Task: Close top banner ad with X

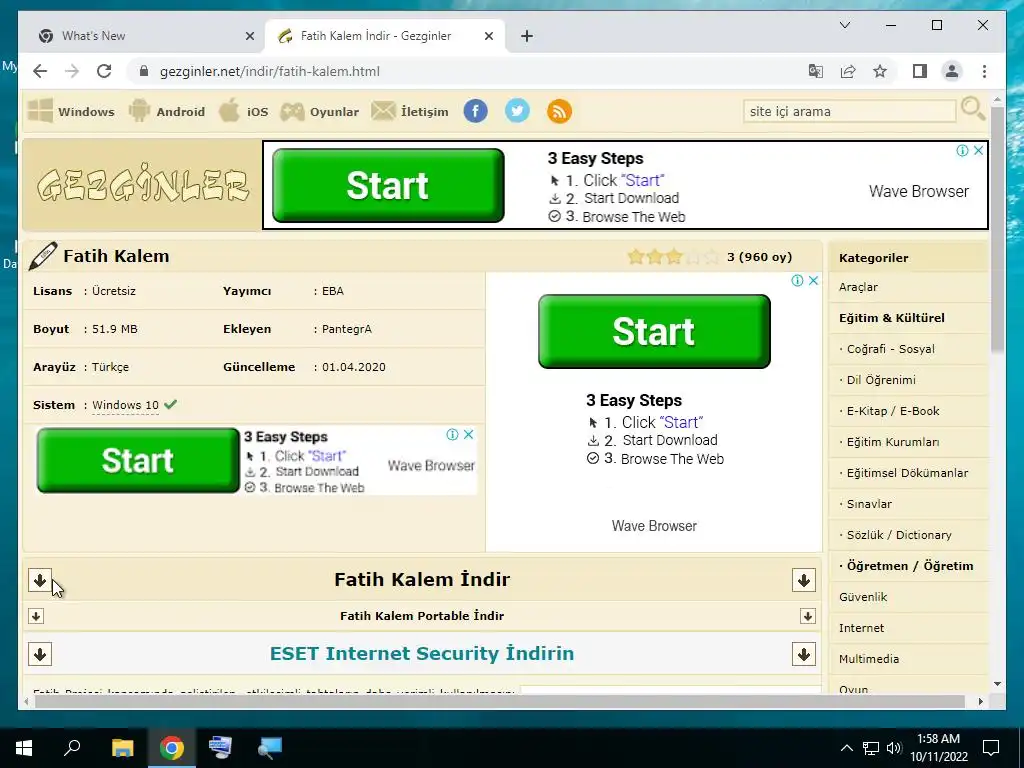Action: [978, 150]
